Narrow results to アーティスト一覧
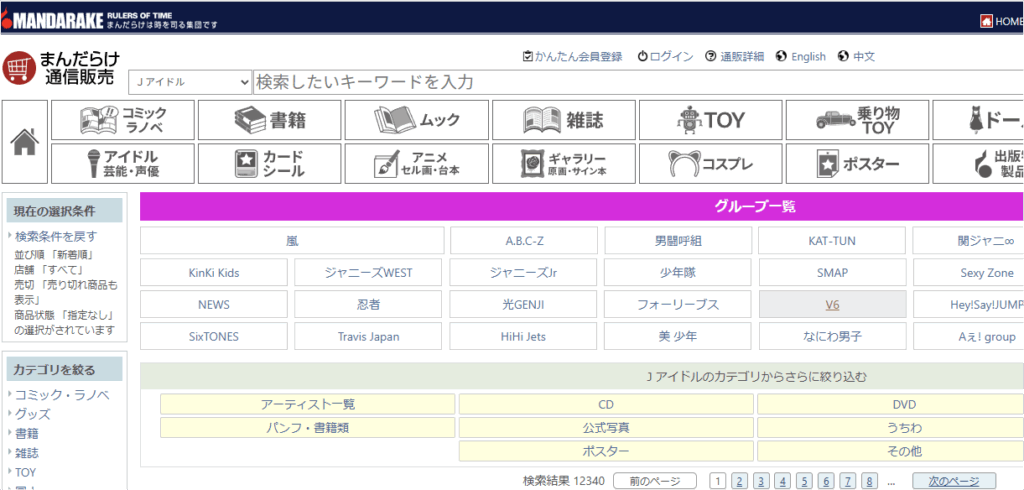This screenshot has height=490, width=1024. click(x=308, y=404)
